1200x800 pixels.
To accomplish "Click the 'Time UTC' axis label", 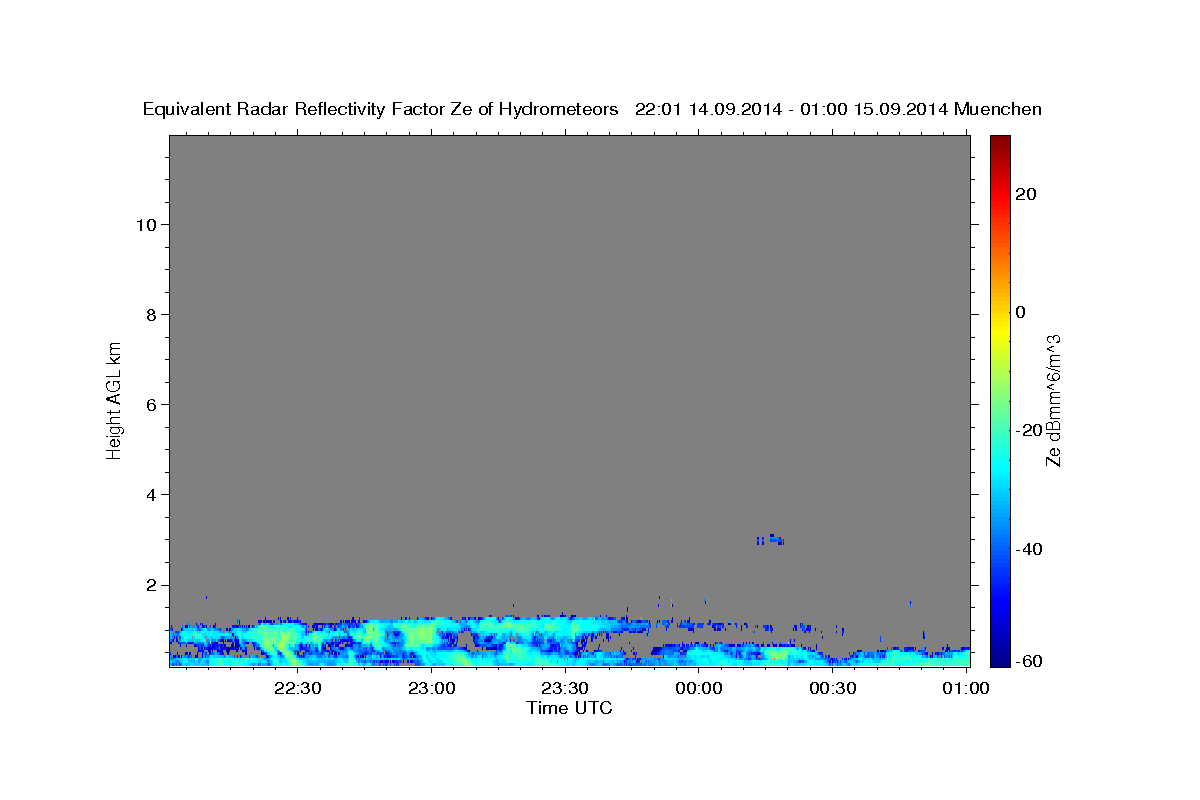I will (569, 708).
